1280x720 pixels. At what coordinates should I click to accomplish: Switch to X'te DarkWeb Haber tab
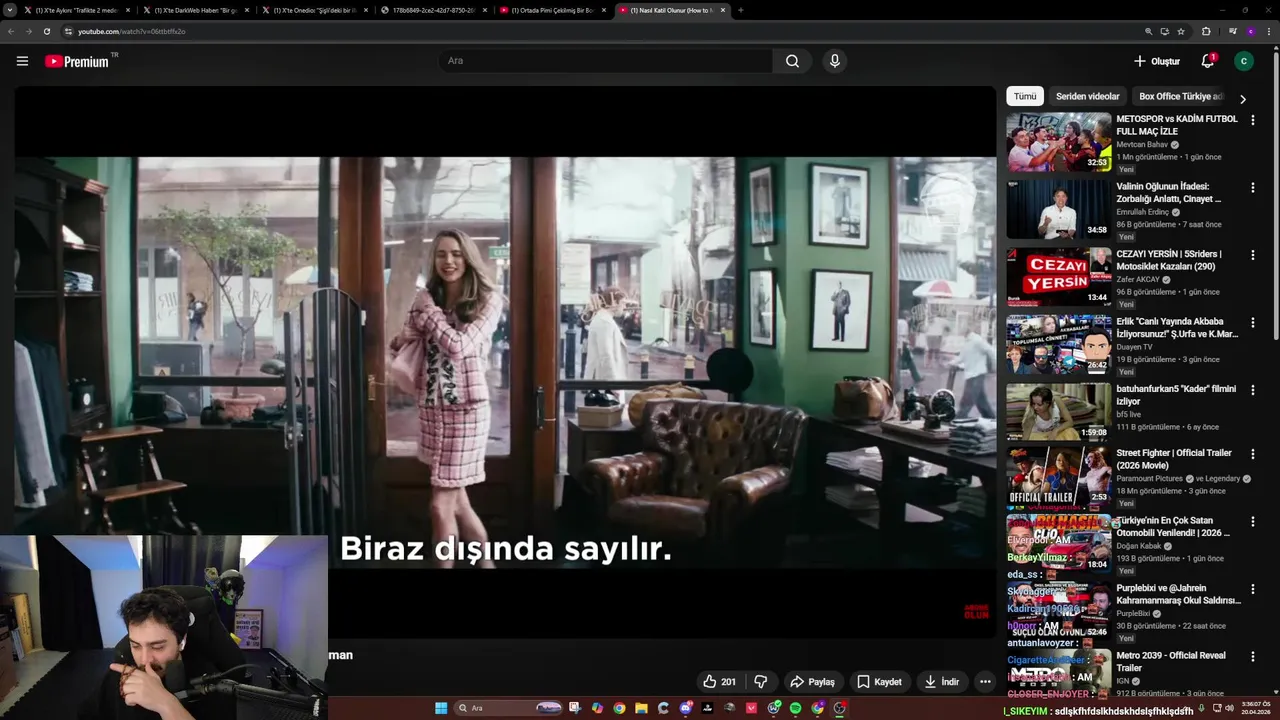coord(195,10)
